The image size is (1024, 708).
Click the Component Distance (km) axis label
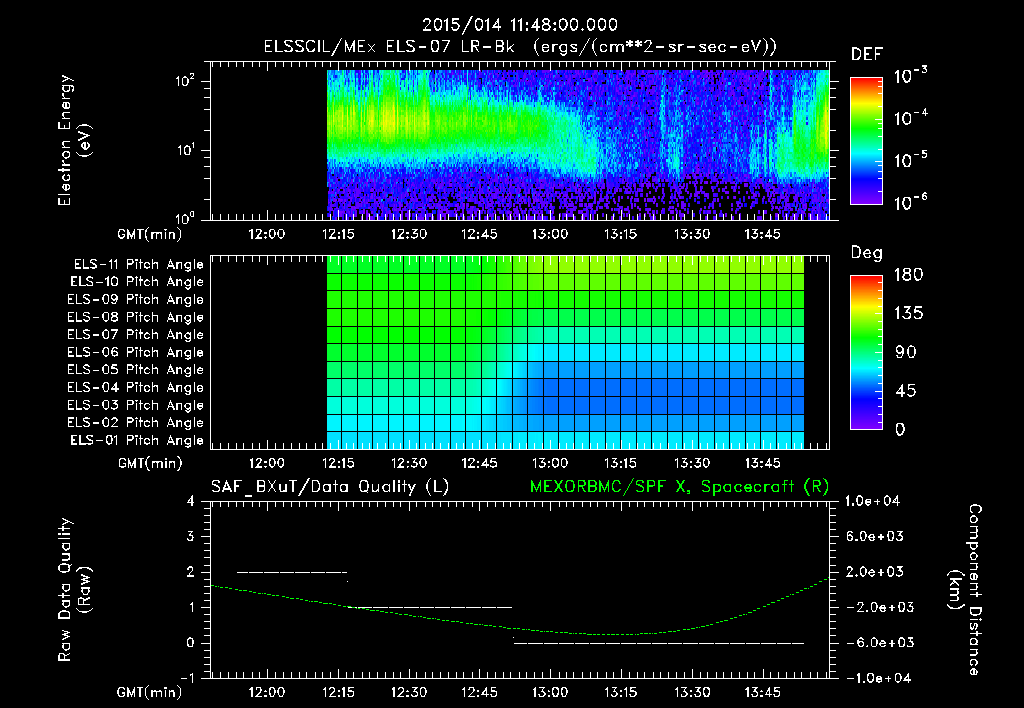[x=965, y=590]
